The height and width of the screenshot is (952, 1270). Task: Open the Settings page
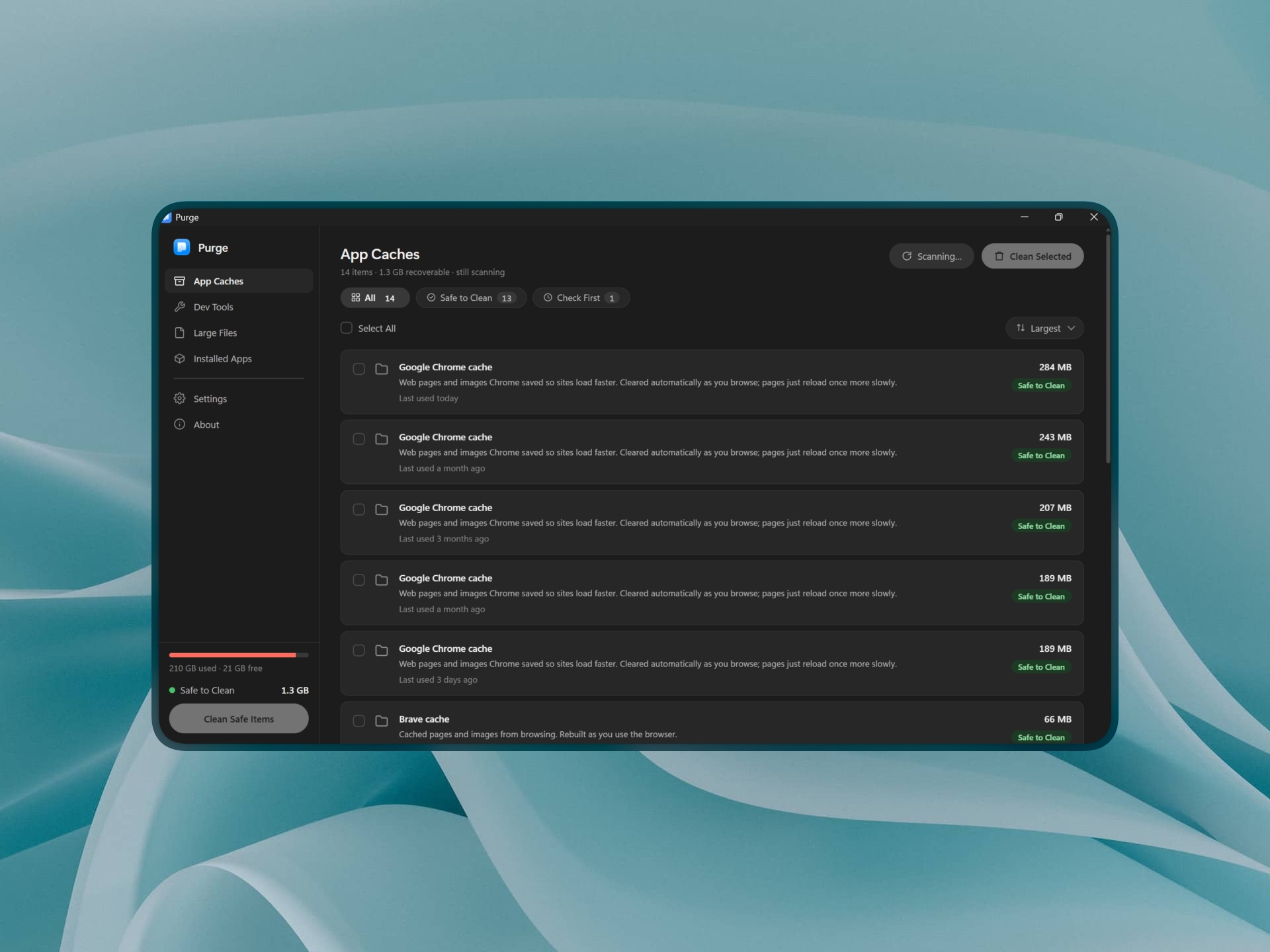pos(239,399)
